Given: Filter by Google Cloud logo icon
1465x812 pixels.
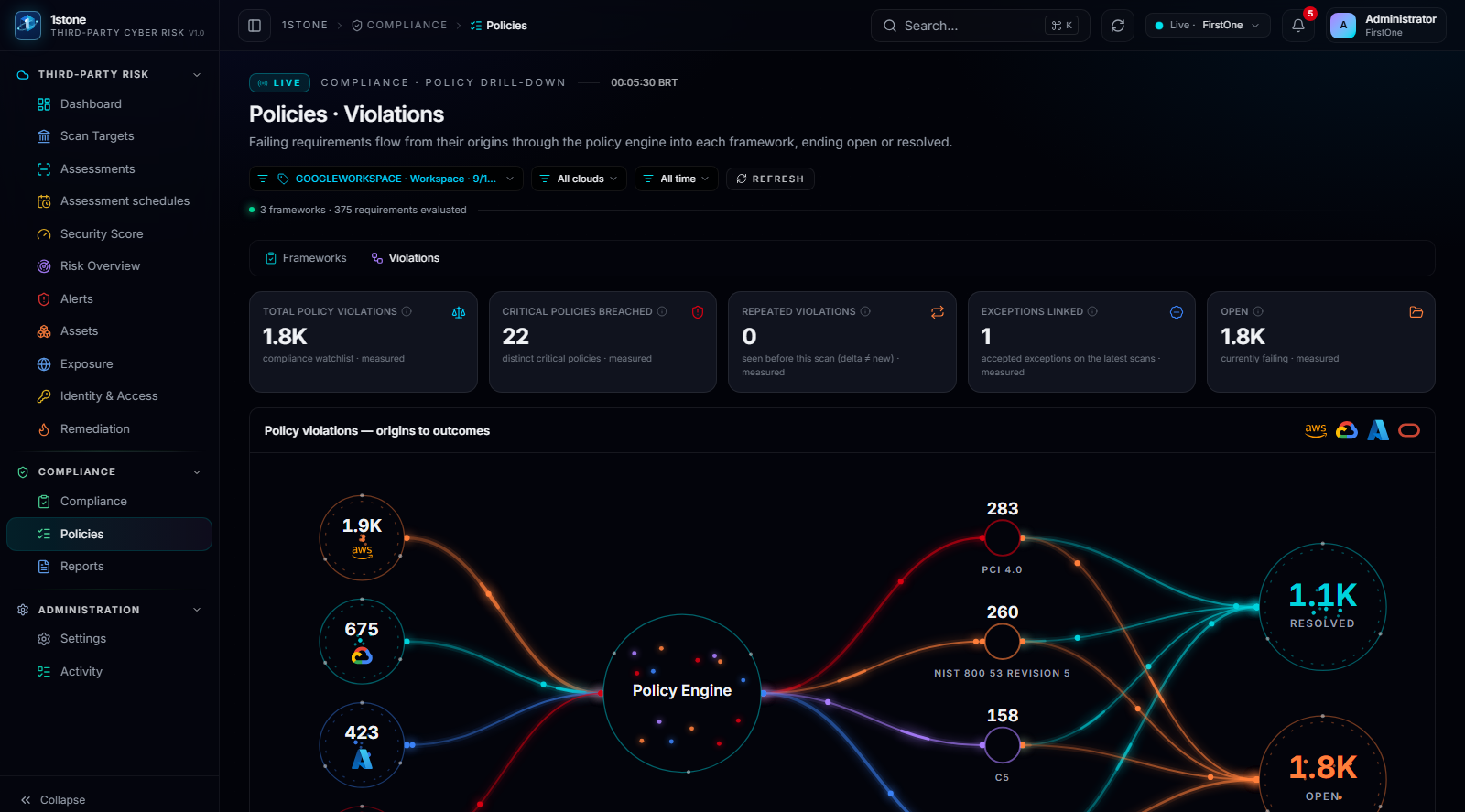Looking at the screenshot, I should point(1347,430).
